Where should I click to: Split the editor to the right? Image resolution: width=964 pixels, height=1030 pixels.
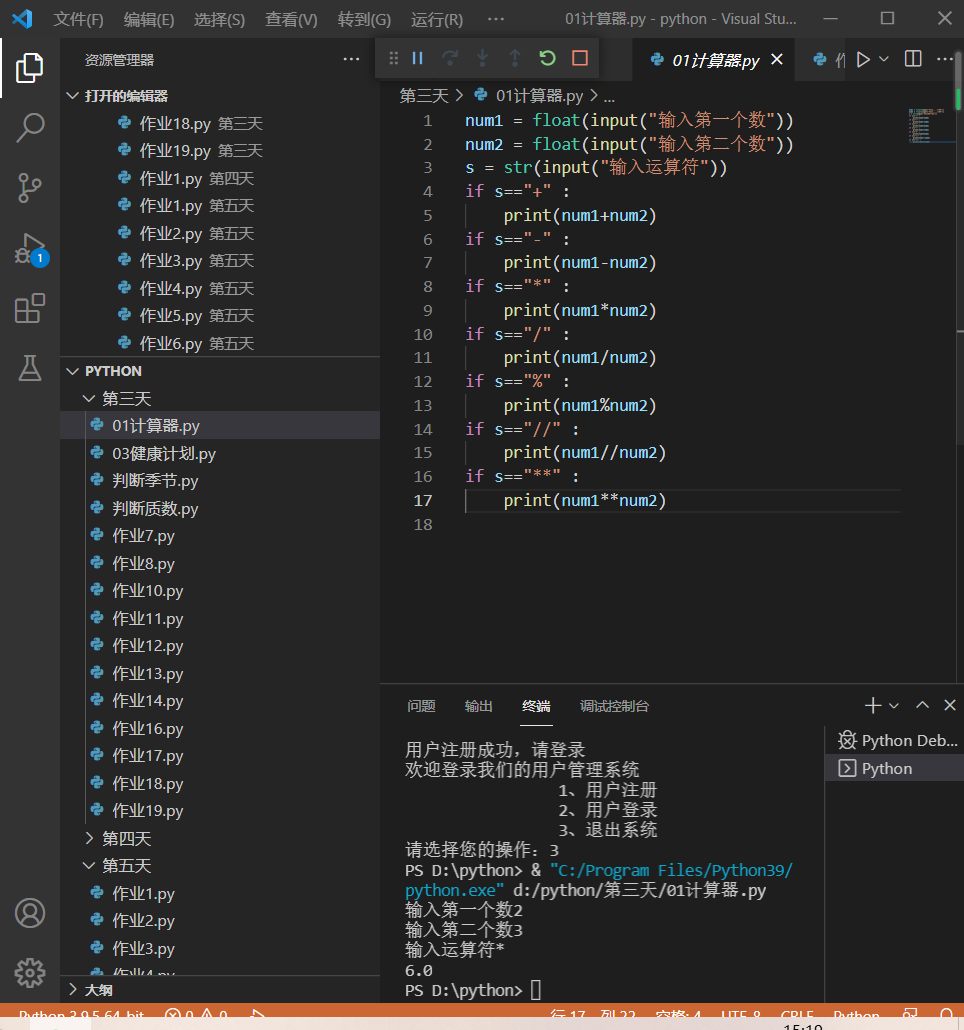[x=913, y=59]
